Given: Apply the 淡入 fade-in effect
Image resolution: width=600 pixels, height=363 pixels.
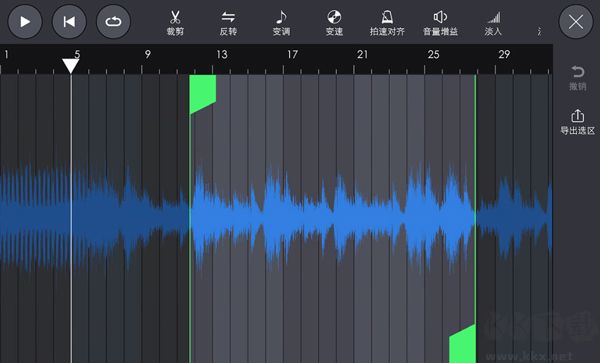Looking at the screenshot, I should tap(493, 23).
